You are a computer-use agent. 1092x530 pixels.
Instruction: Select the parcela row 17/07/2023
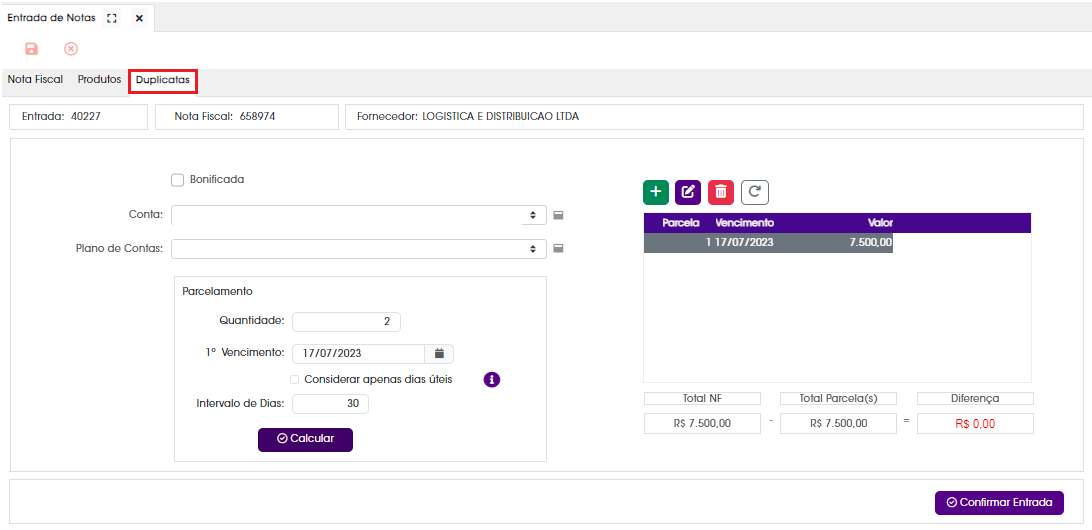[x=768, y=243]
